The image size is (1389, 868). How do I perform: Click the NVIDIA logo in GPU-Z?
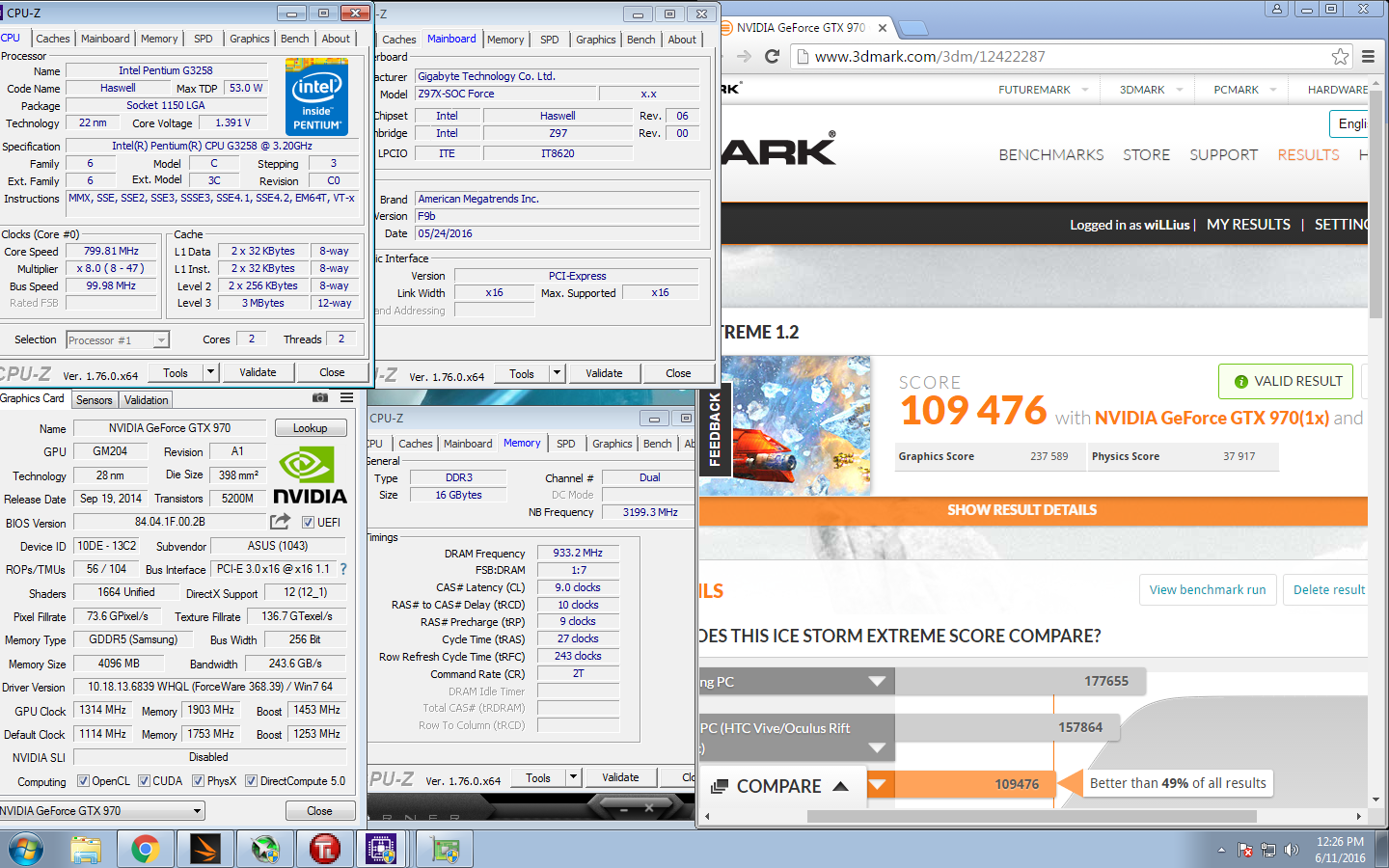(311, 477)
